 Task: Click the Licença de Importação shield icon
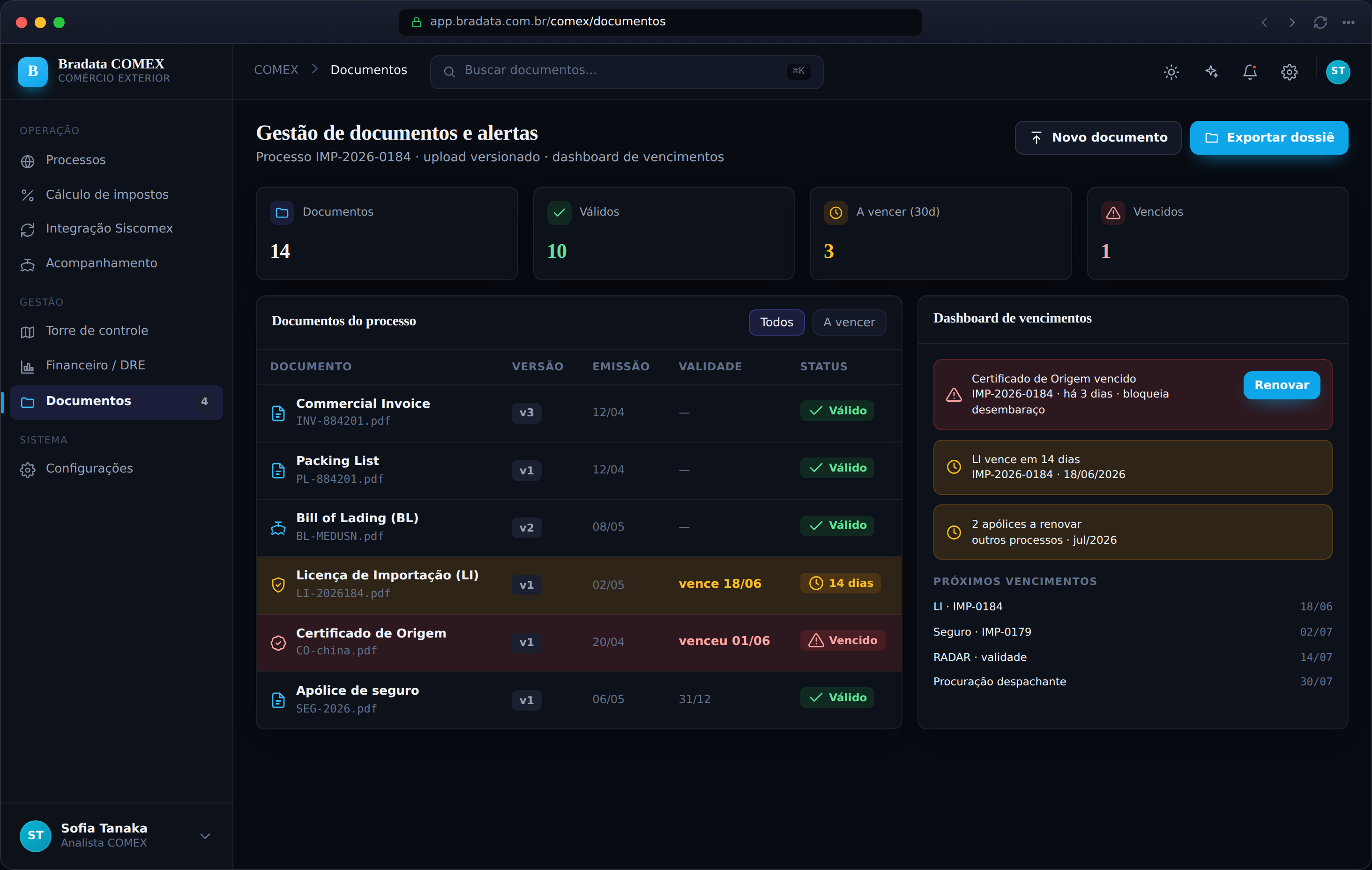tap(278, 585)
